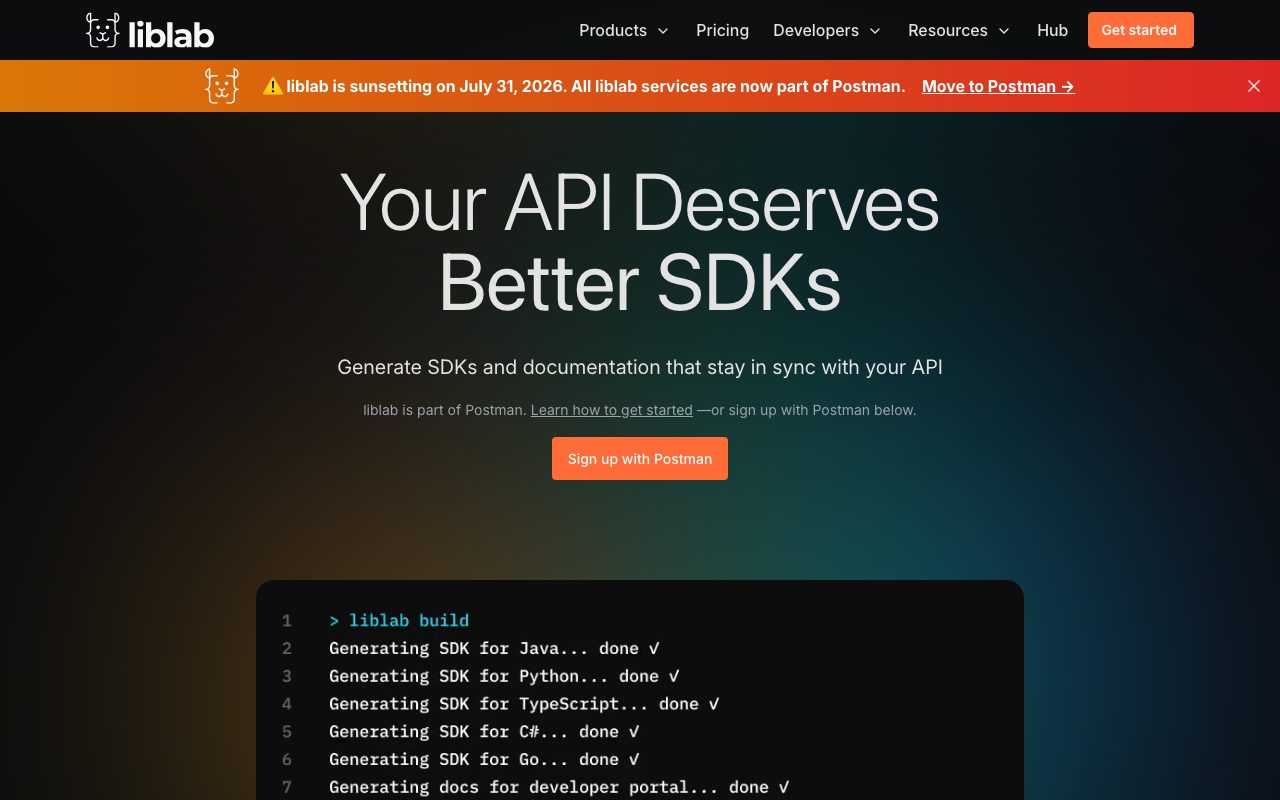Click the 'Generate SDKs and documentation' subtitle
The image size is (1280, 800).
coord(640,367)
